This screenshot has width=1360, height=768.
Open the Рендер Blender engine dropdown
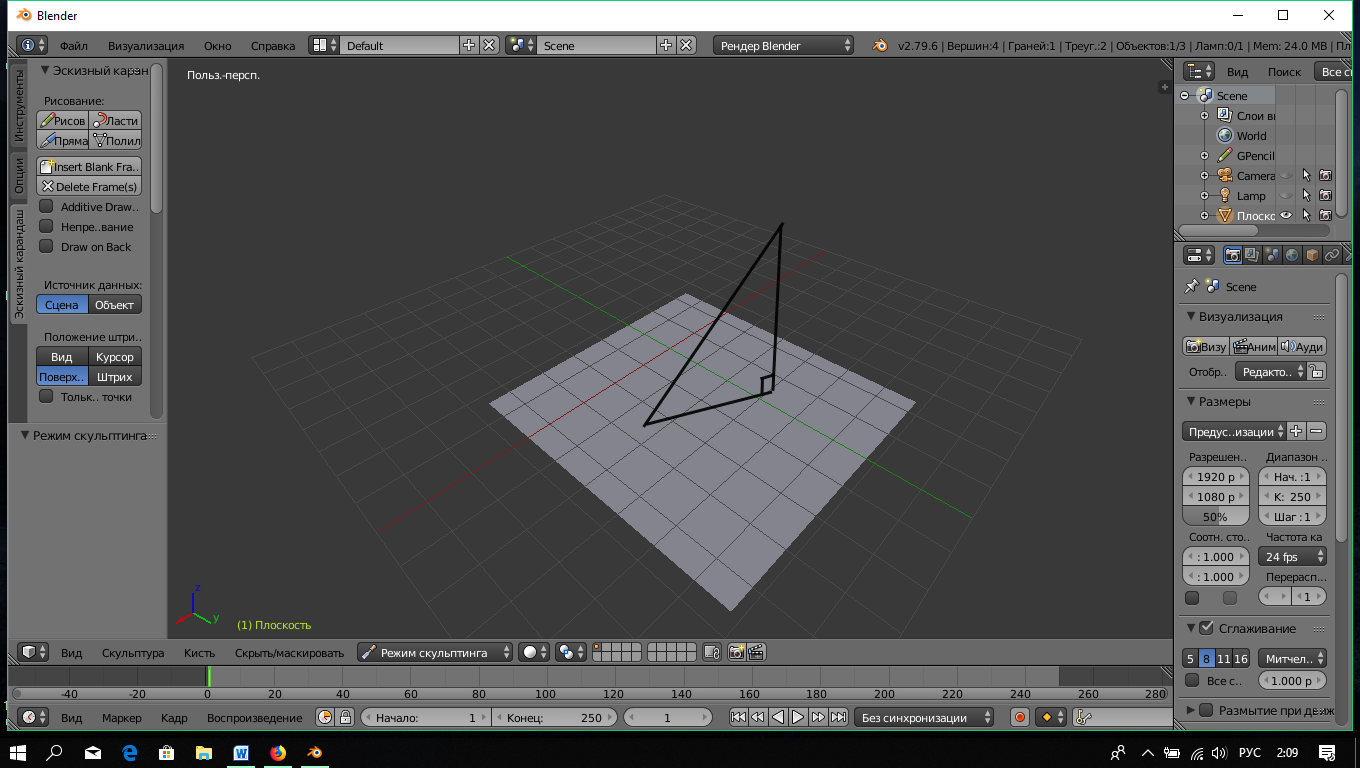click(783, 45)
